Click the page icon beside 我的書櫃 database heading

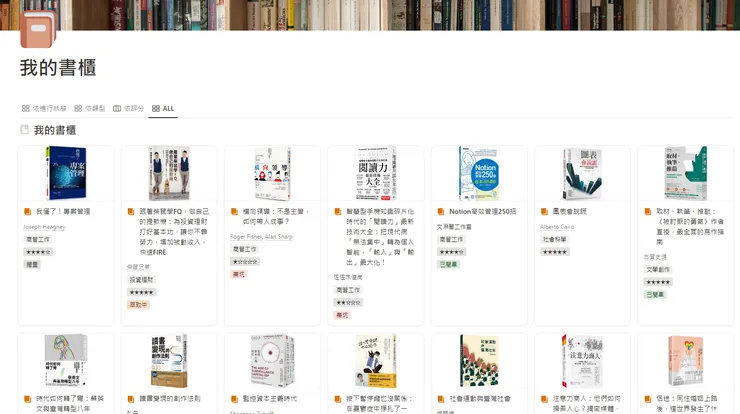(25, 130)
